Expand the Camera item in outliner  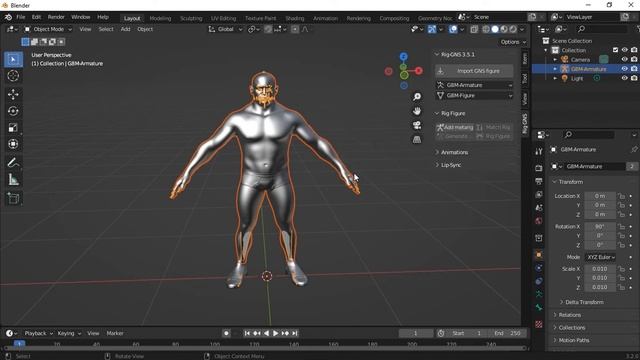[555, 60]
